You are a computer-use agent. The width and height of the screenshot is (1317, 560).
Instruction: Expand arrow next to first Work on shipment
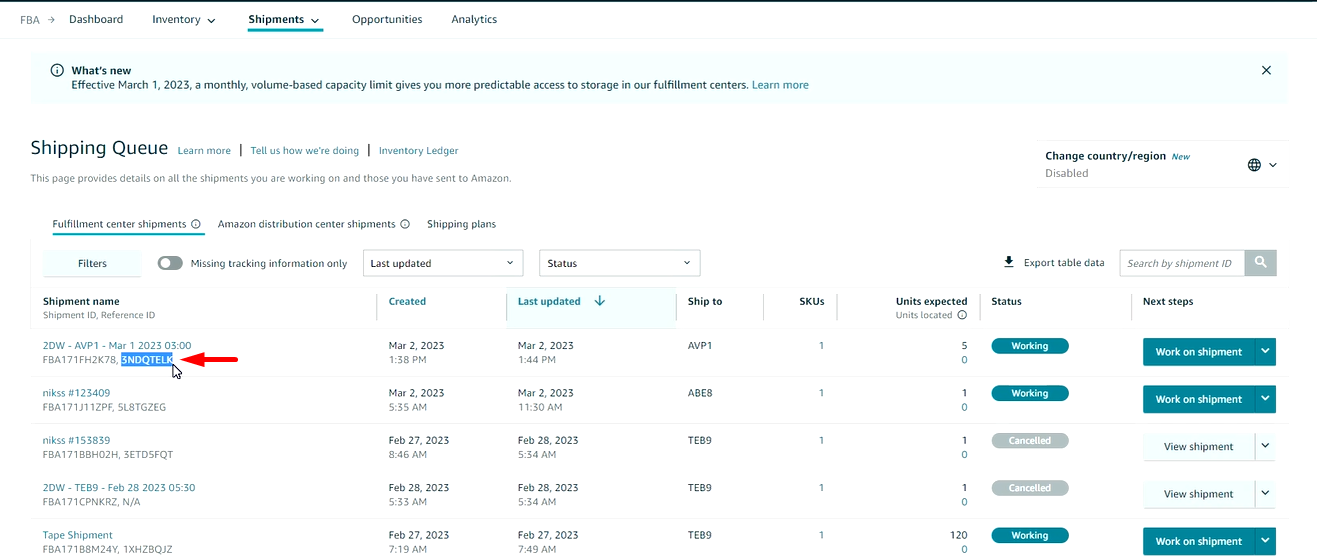[x=1265, y=352]
